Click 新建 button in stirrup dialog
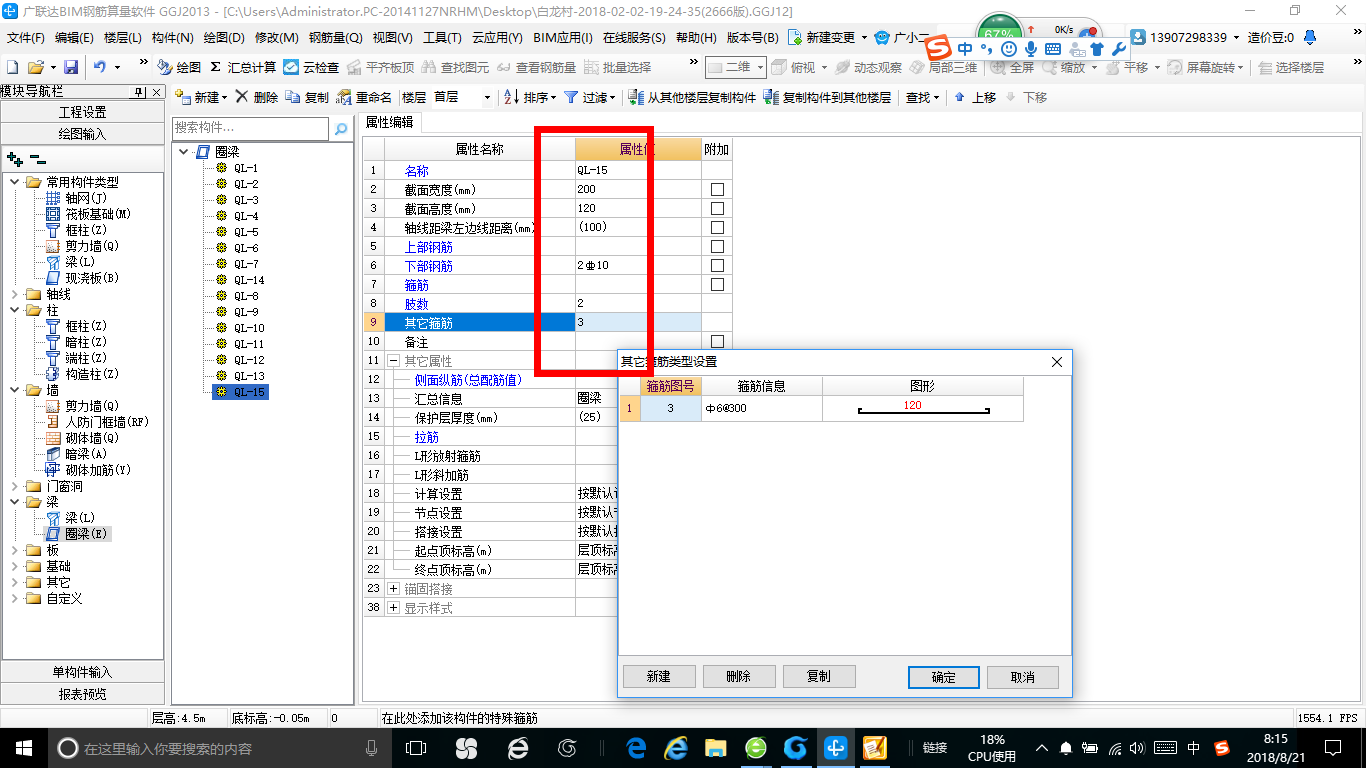The image size is (1366, 768). (659, 676)
